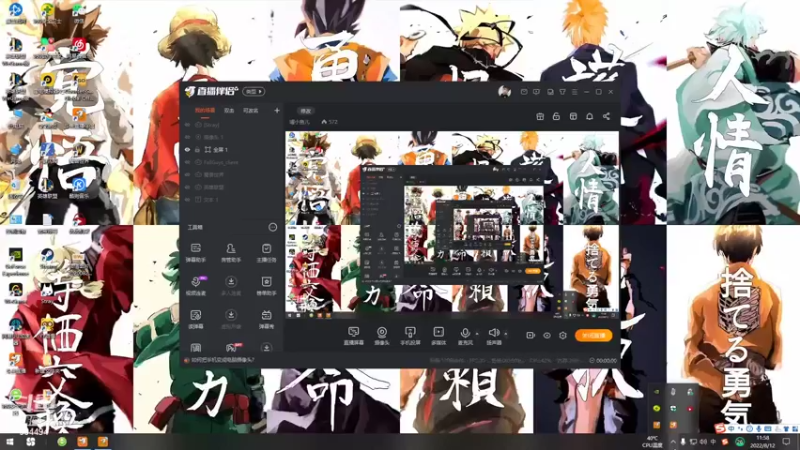Screen dimensions: 800x450
Task: Click the record video icon beside start button
Action: 530,335
